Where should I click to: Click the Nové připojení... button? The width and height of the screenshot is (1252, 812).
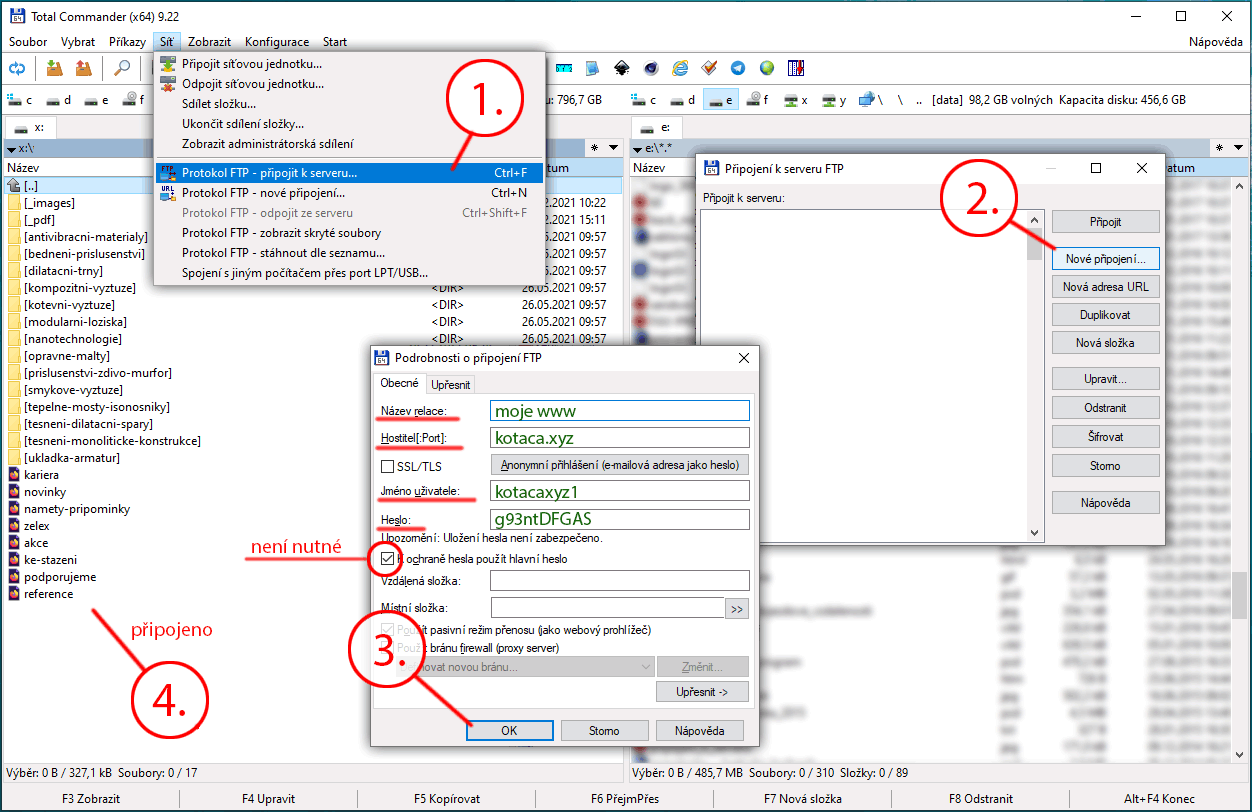[x=1105, y=258]
